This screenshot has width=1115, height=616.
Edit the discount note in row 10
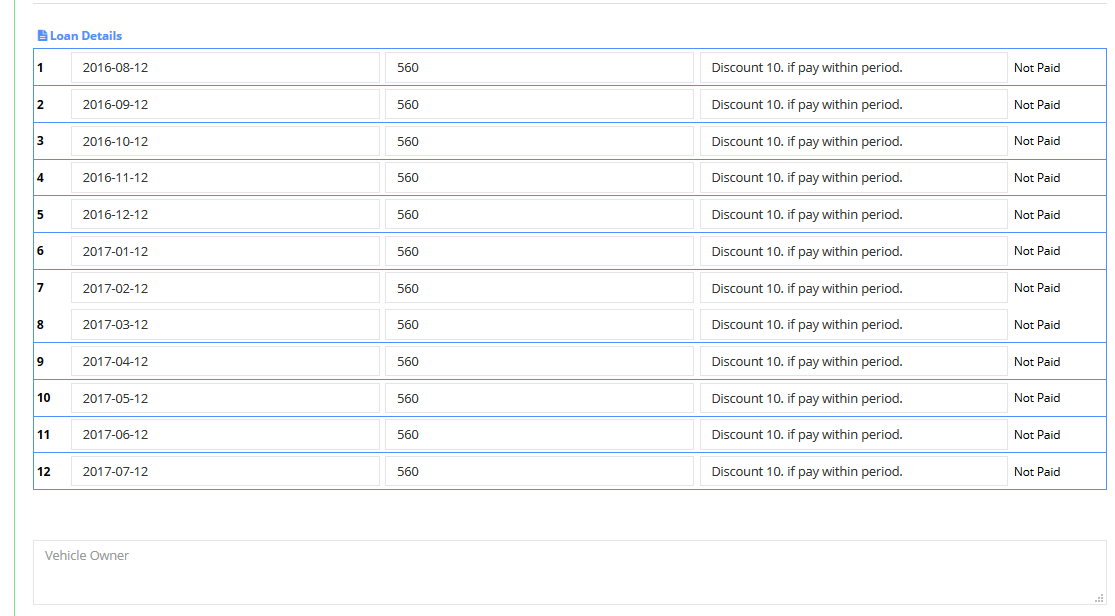coord(854,398)
